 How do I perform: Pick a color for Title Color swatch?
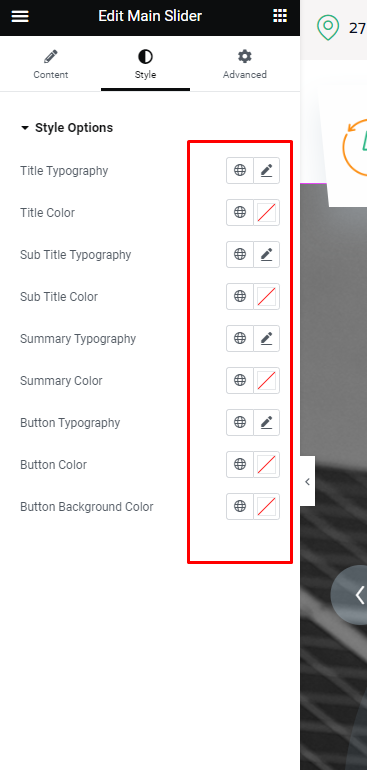click(x=266, y=212)
